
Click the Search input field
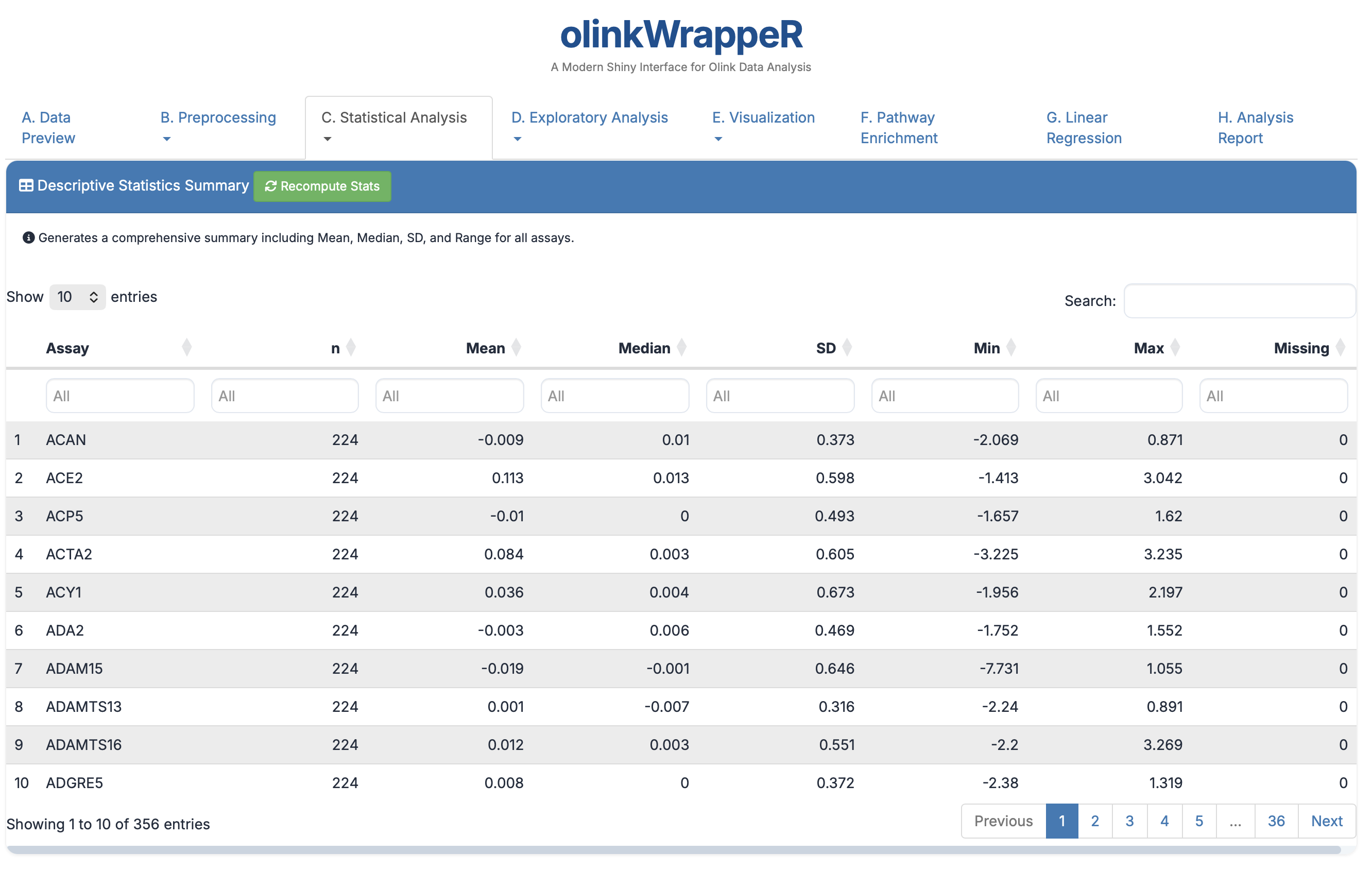(x=1239, y=301)
